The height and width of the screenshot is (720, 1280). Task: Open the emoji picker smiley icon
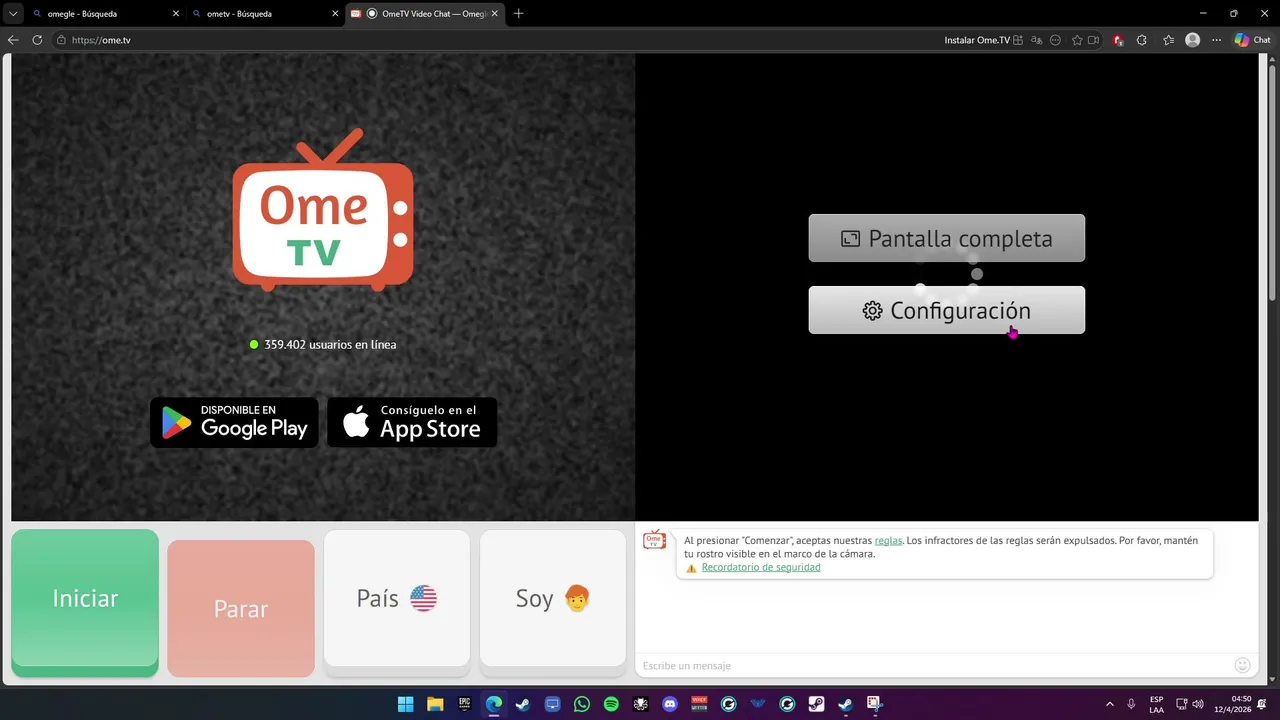1243,665
